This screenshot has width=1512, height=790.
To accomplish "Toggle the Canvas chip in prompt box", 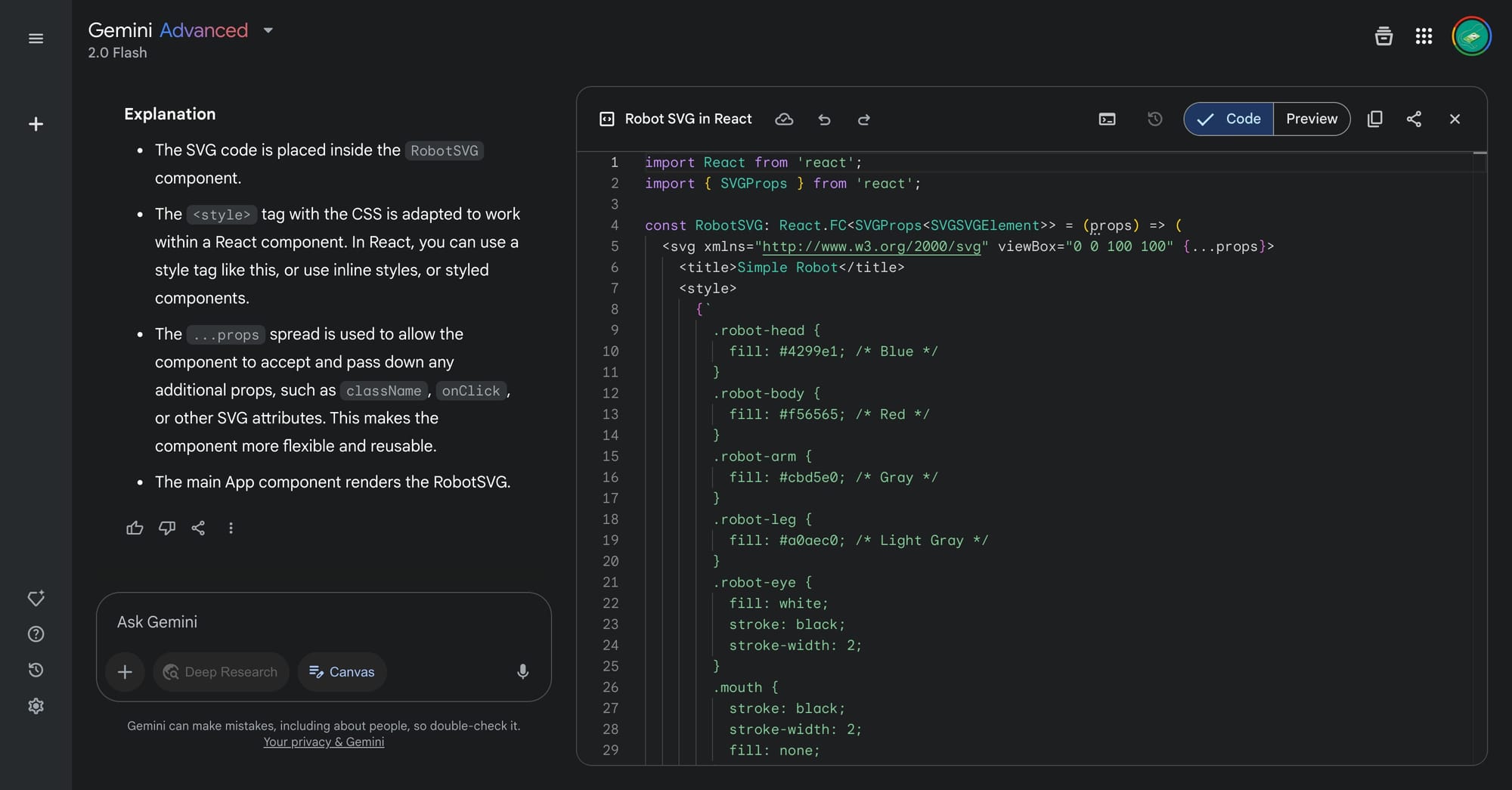I will point(342,672).
